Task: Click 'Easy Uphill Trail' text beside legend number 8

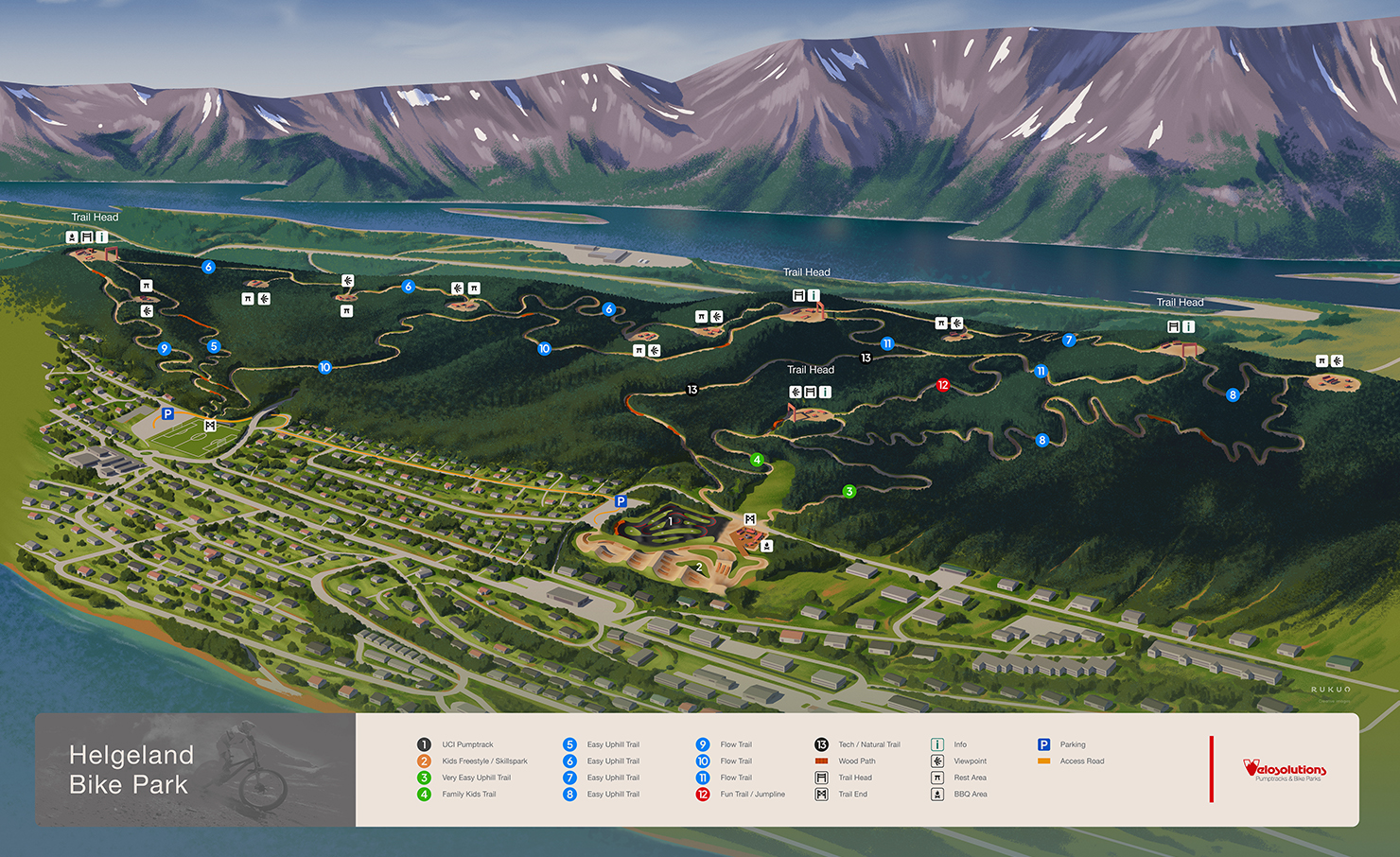Action: [x=613, y=794]
